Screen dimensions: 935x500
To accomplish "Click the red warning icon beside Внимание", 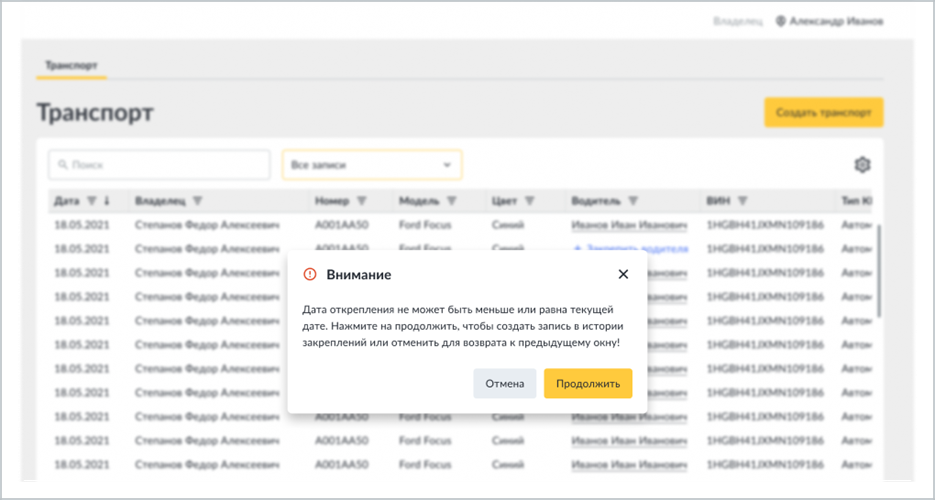I will click(310, 274).
